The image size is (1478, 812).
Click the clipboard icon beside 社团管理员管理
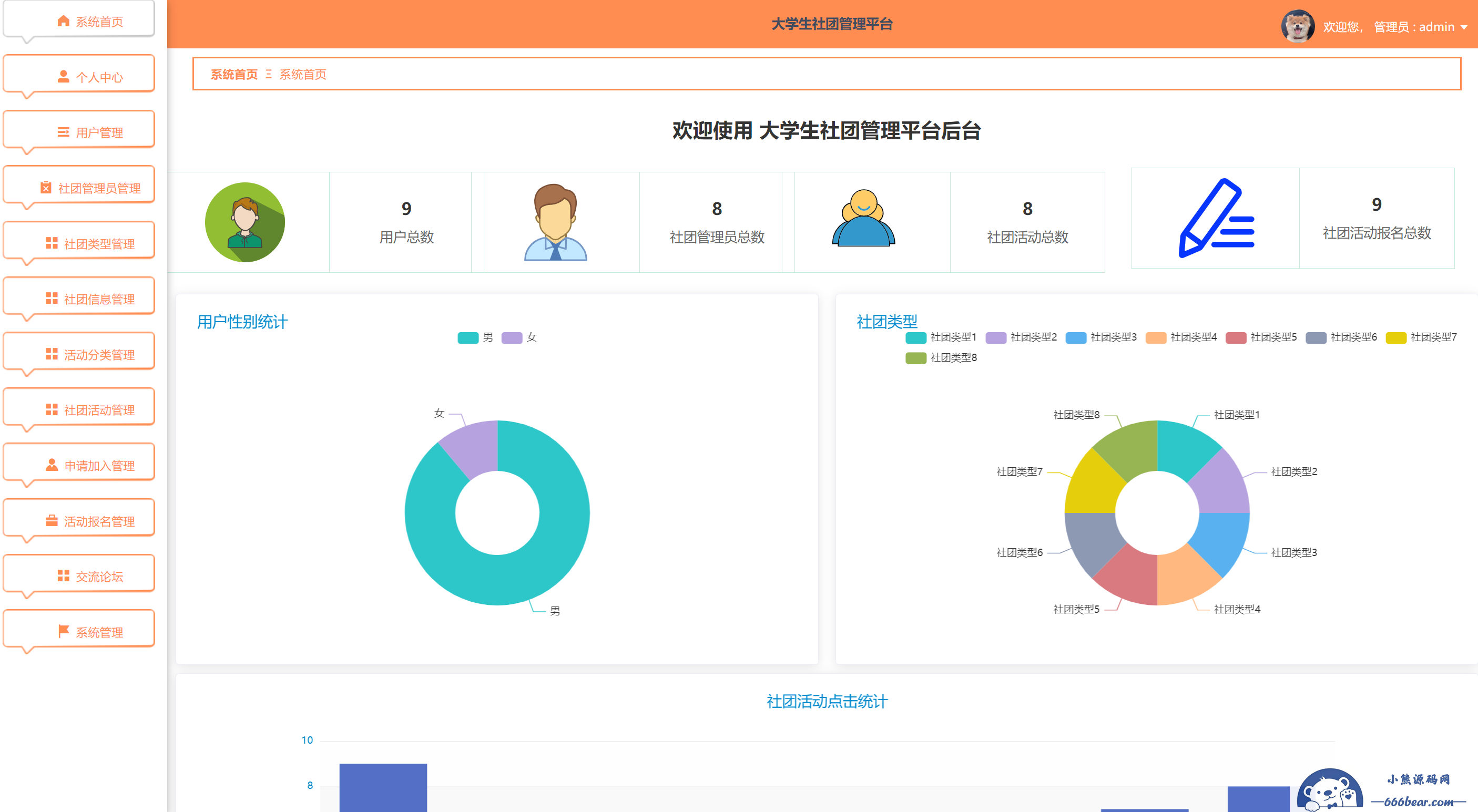point(46,188)
